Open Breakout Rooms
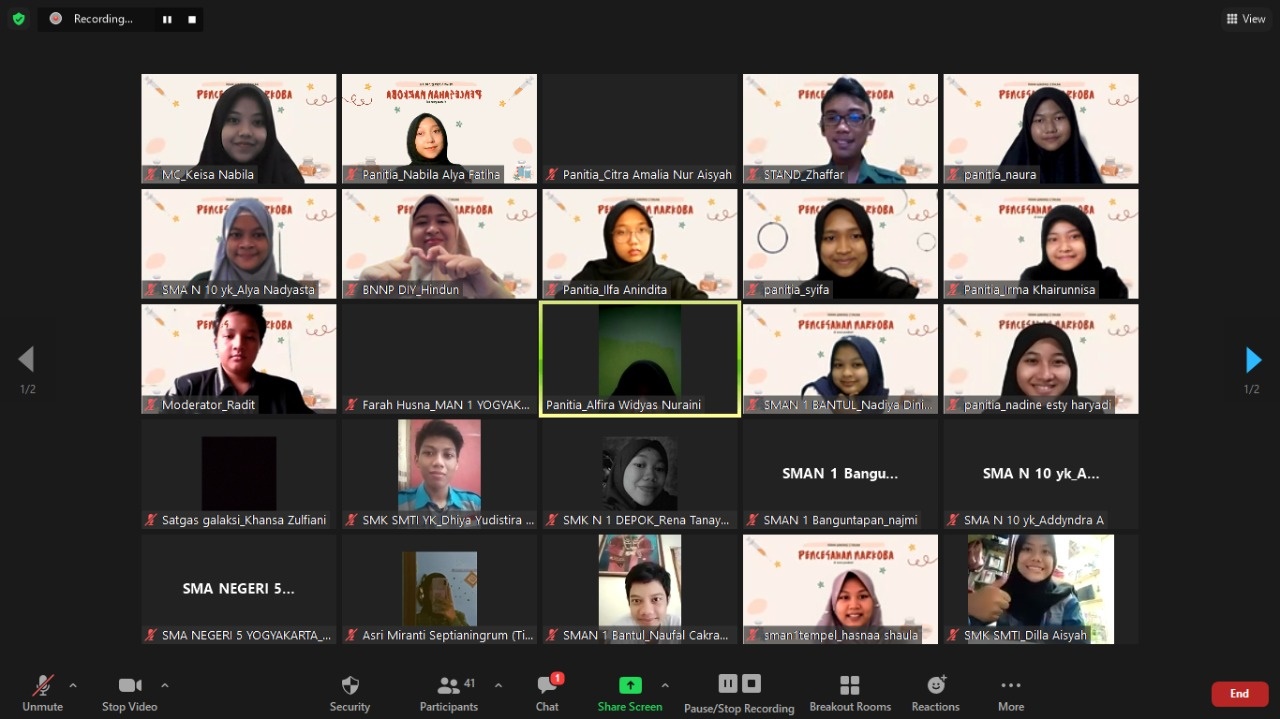The height and width of the screenshot is (719, 1280). pos(850,693)
